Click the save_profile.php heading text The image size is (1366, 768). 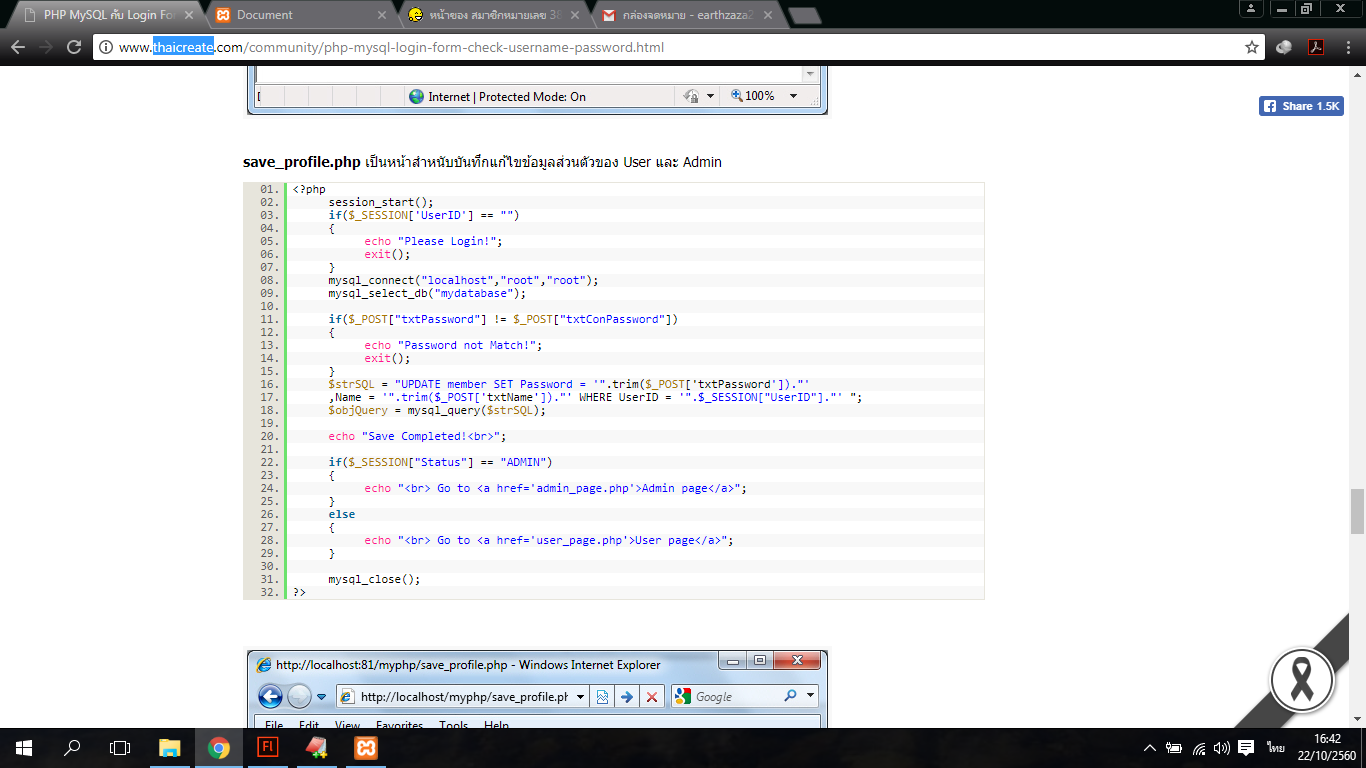tap(302, 162)
